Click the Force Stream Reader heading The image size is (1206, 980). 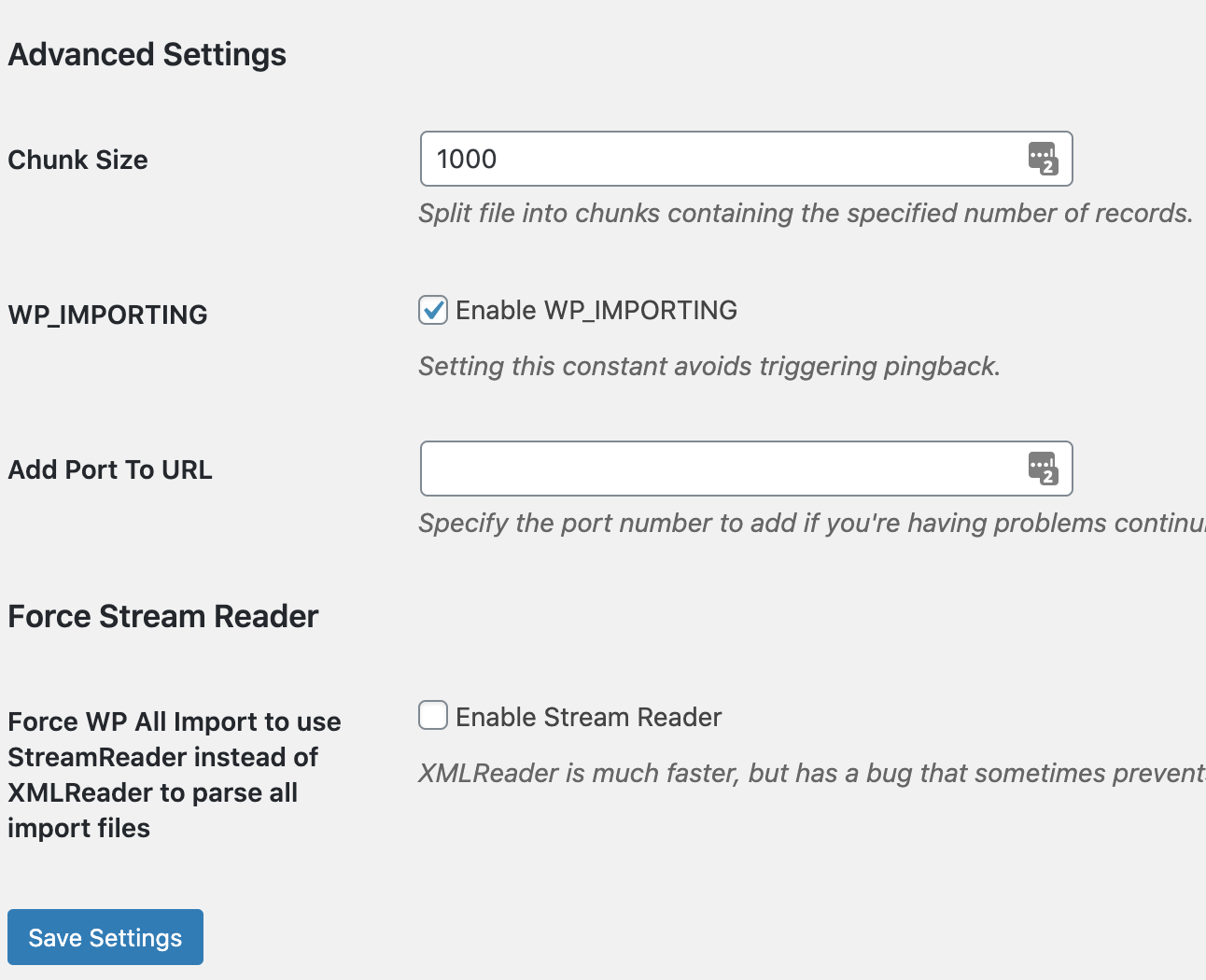point(163,616)
